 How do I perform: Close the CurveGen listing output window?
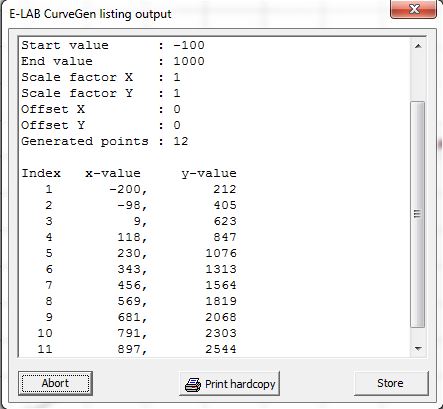[414, 9]
